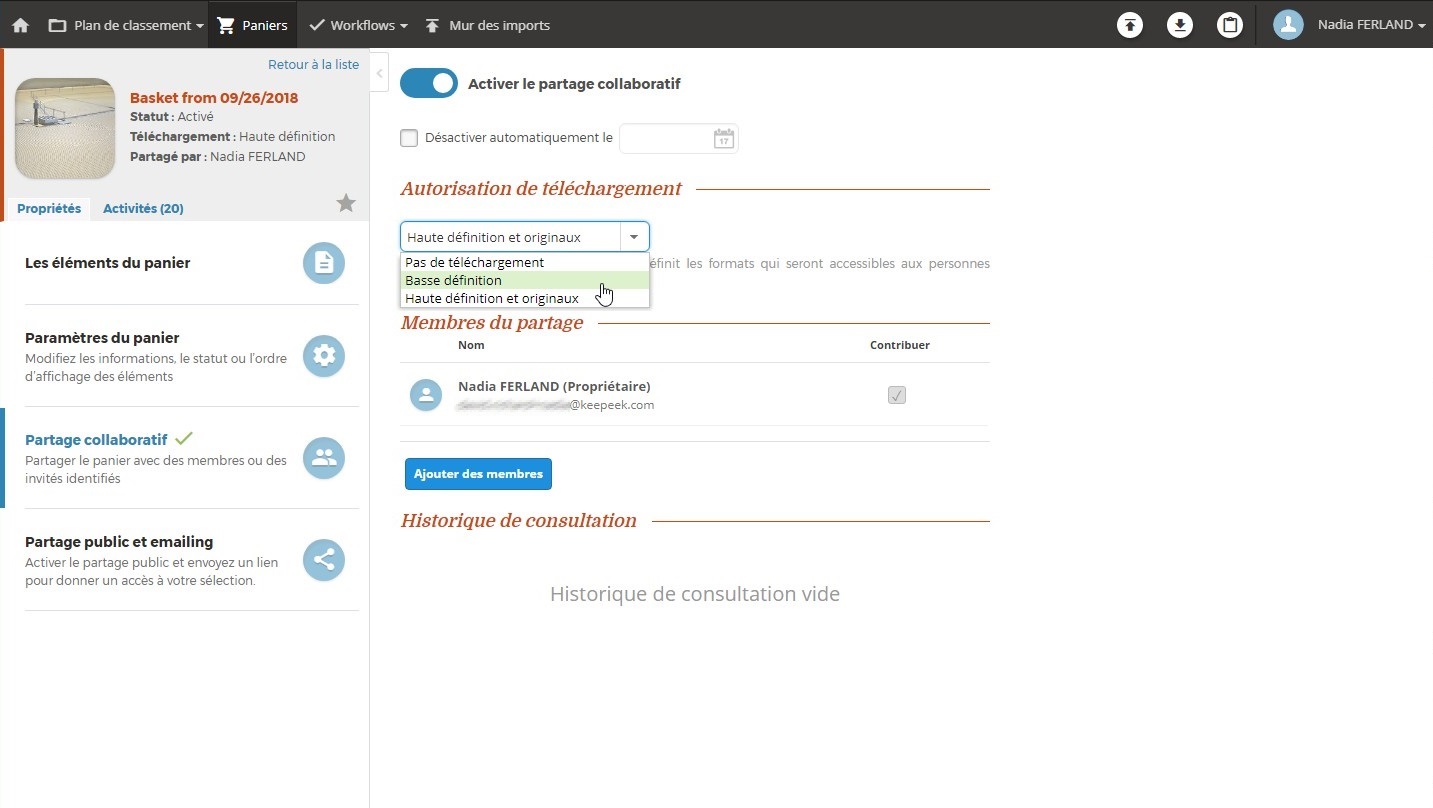Click the document icon for basket elements

(x=324, y=263)
